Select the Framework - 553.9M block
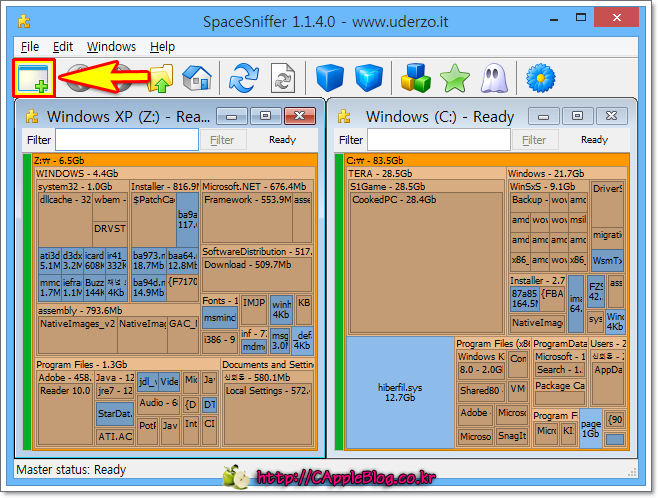Screen dimensions: 658x498 (x=247, y=218)
